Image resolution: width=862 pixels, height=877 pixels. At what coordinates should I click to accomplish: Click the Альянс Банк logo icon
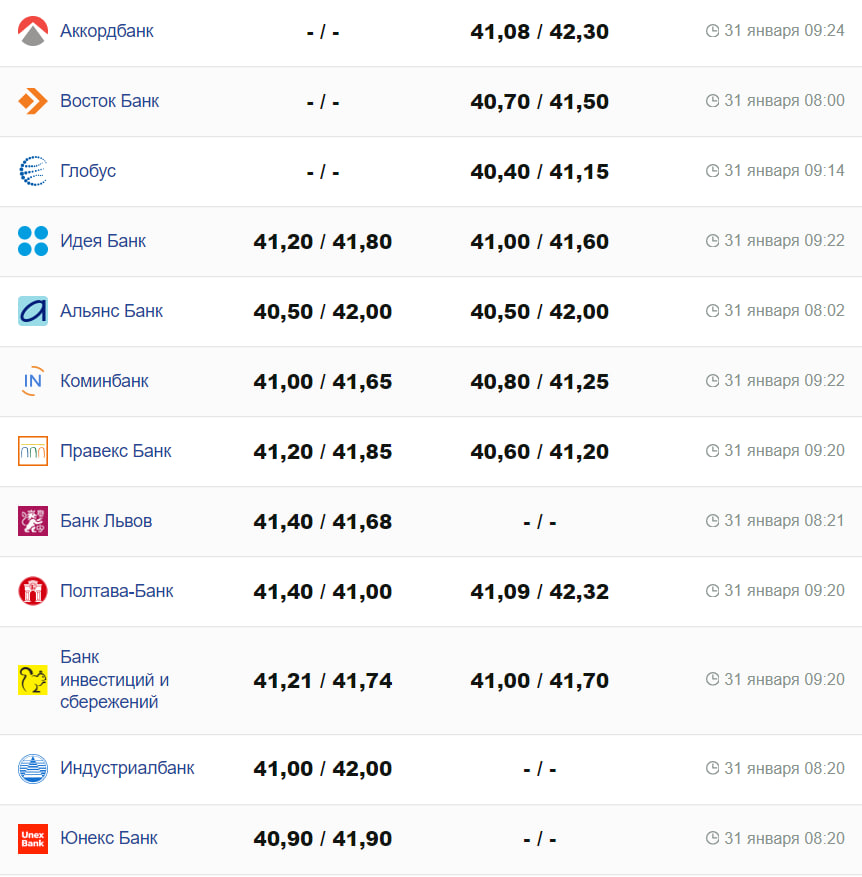33,311
